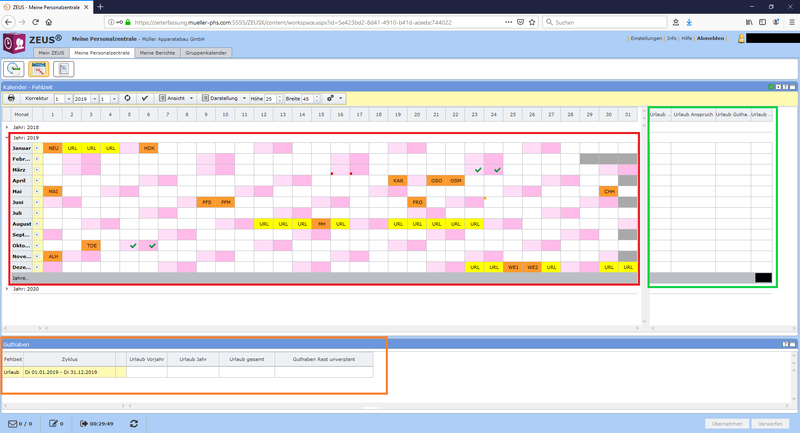The width and height of the screenshot is (800, 433).
Task: Click the large document report icon below tabs
Action: tap(64, 69)
